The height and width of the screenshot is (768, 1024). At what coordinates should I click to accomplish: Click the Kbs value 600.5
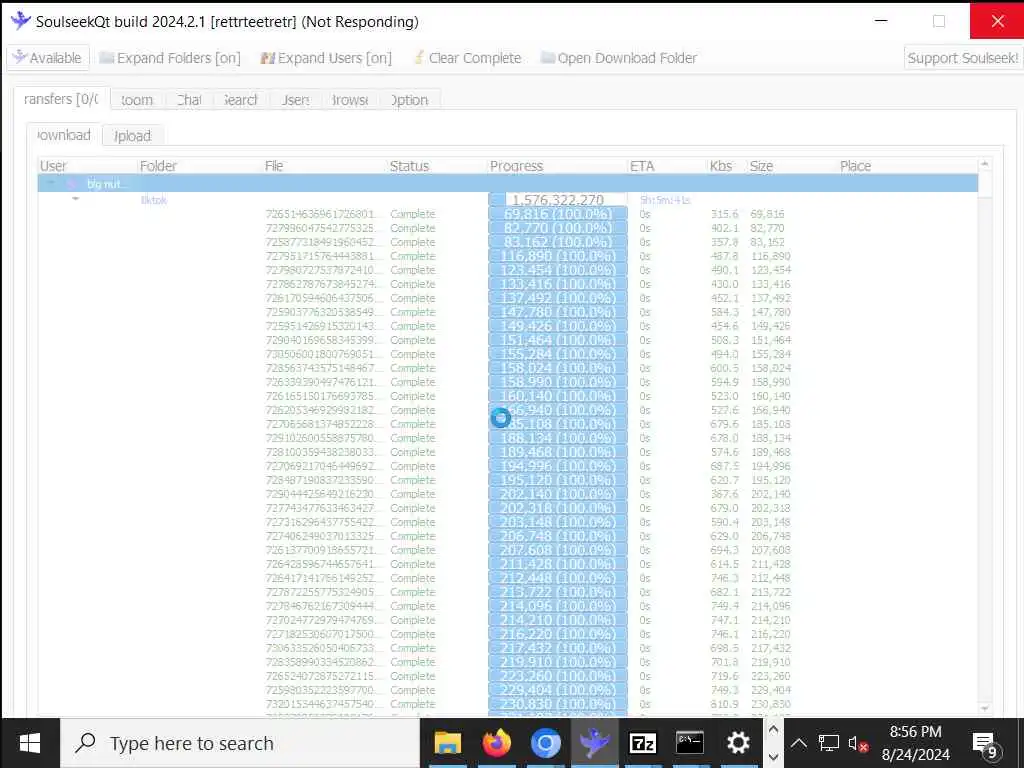(724, 368)
